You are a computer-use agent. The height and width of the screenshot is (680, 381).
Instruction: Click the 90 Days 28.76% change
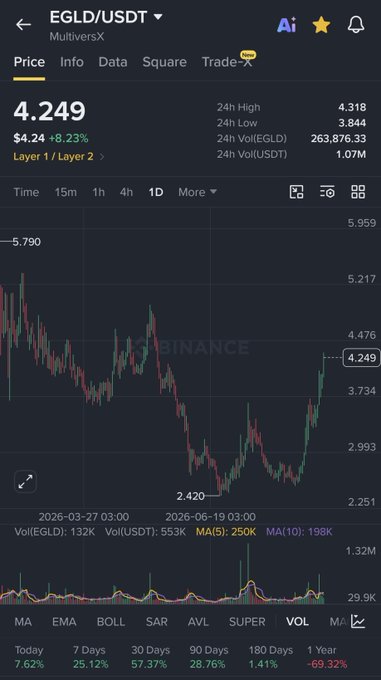209,657
